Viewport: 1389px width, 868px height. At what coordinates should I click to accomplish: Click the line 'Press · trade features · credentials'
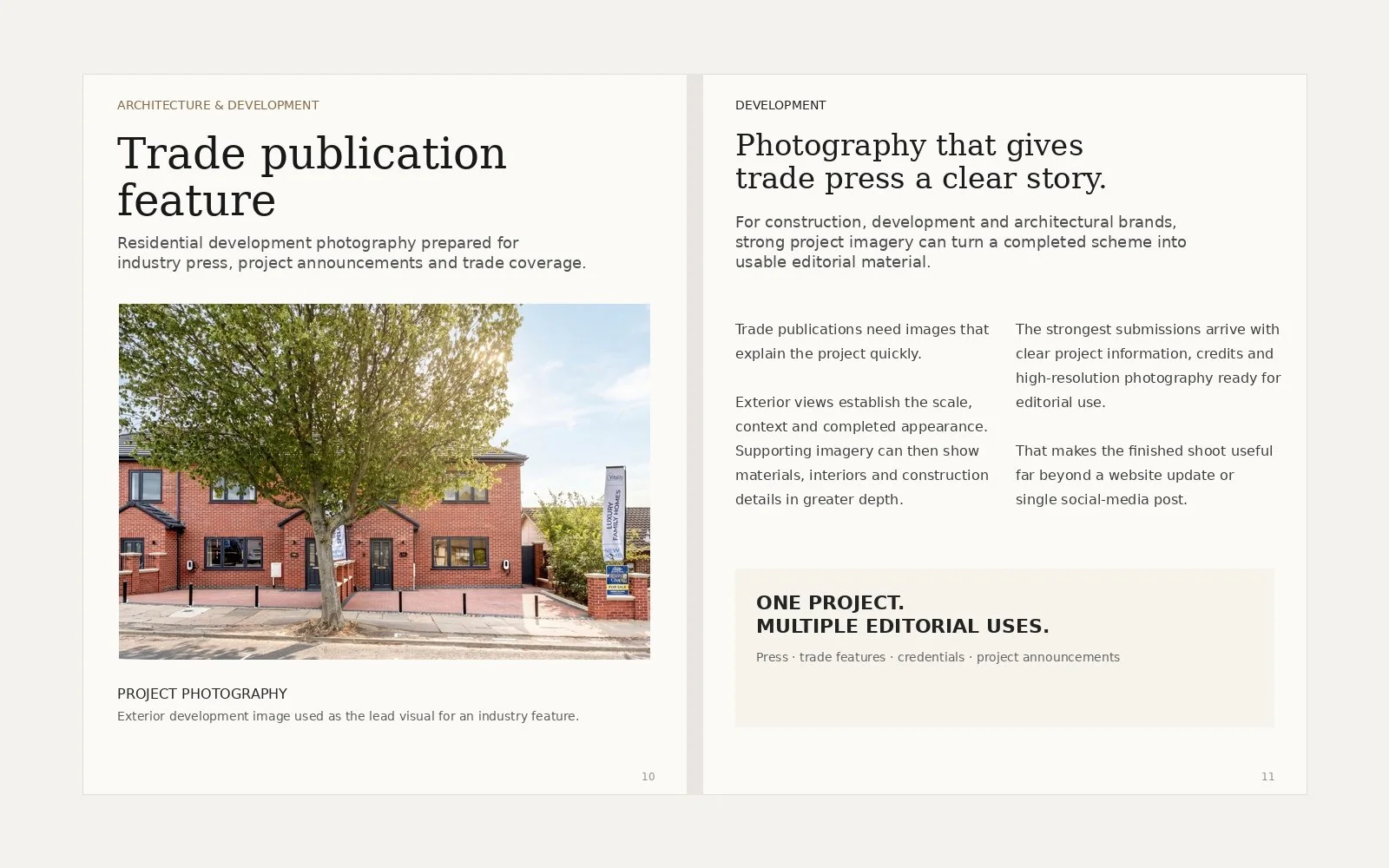[938, 657]
